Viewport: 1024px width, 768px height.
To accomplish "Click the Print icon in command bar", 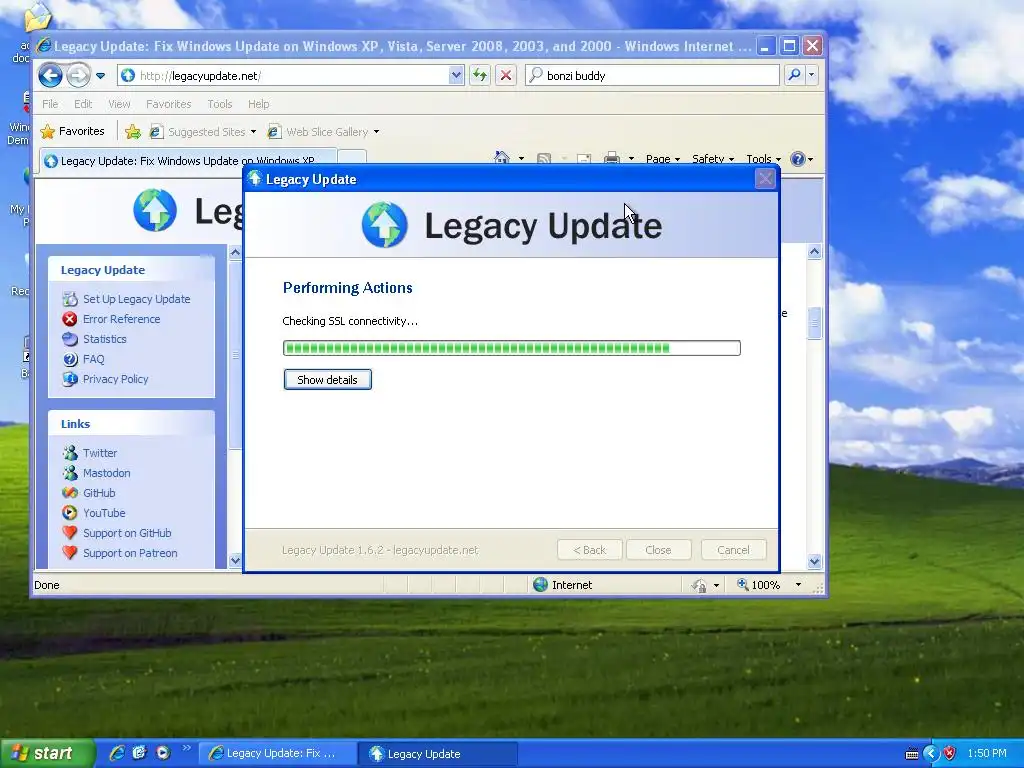I will (x=612, y=158).
